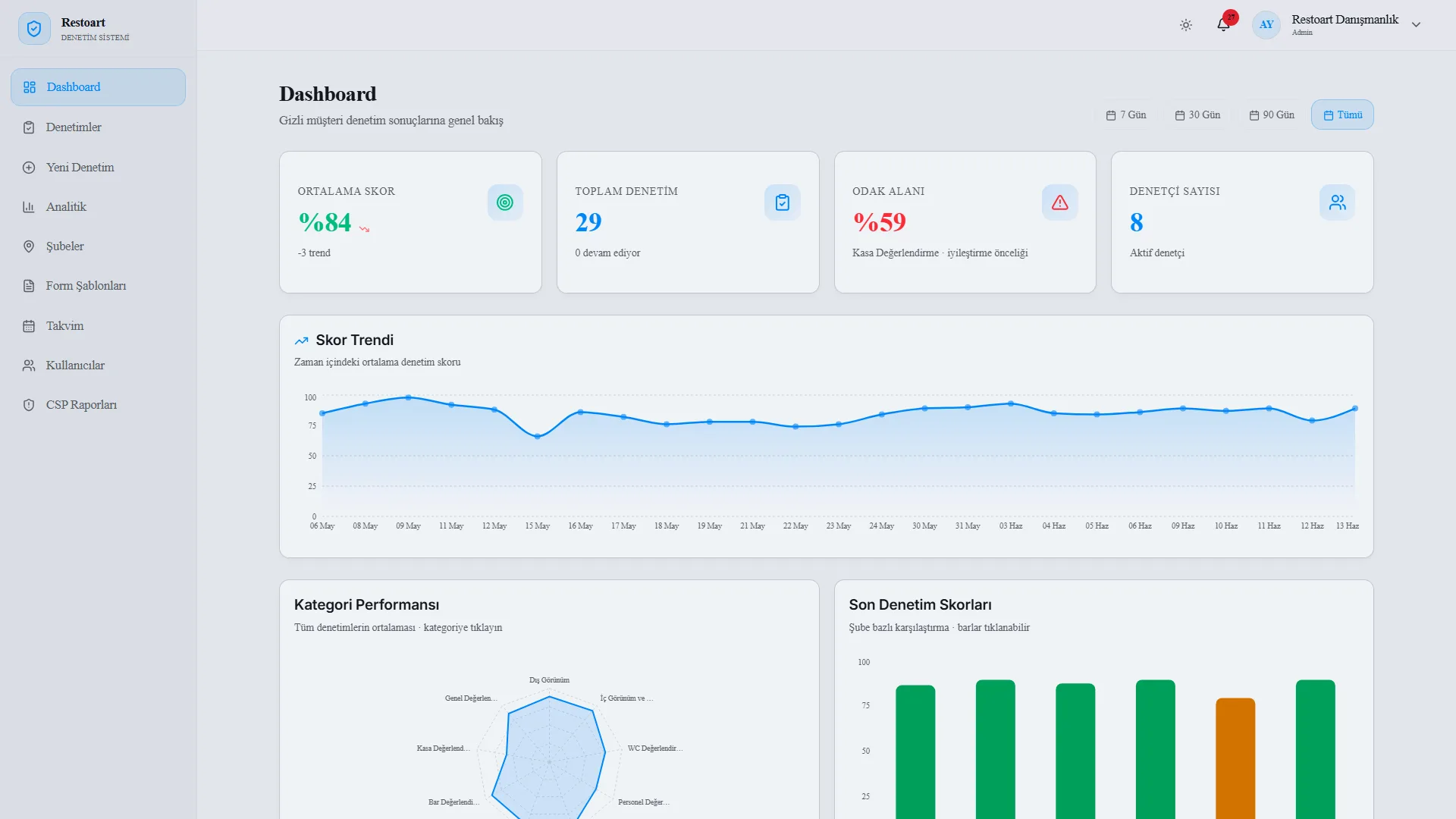1456x819 pixels.
Task: Click the Analitik bar chart icon
Action: 29,207
